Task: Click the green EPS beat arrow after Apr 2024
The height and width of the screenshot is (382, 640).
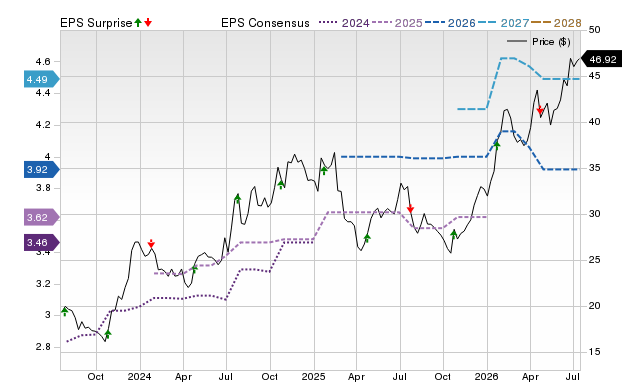Action: [194, 269]
